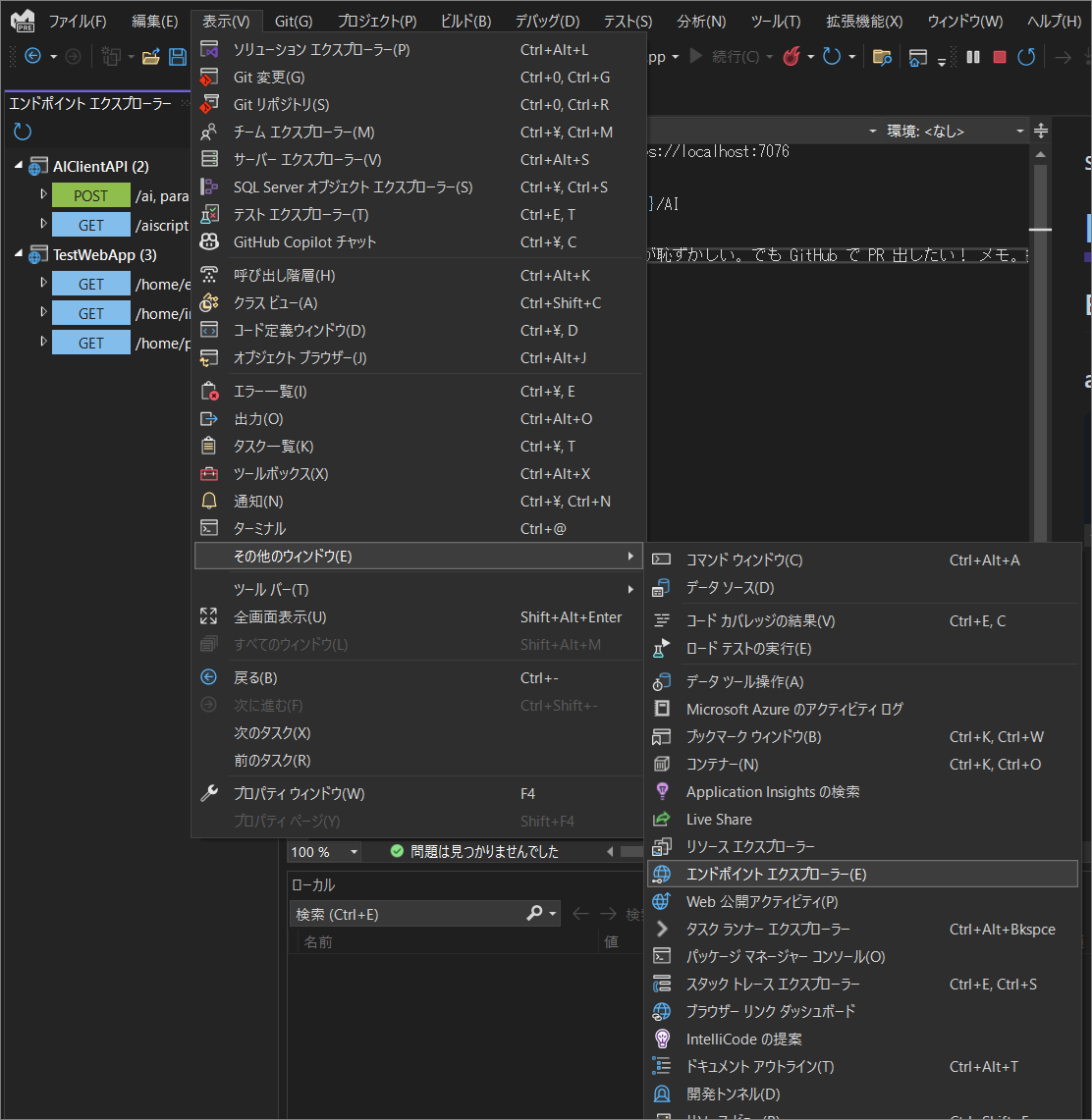Refresh the Endpoint Explorer with the circular arrow
This screenshot has width=1092, height=1120.
pyautogui.click(x=23, y=132)
